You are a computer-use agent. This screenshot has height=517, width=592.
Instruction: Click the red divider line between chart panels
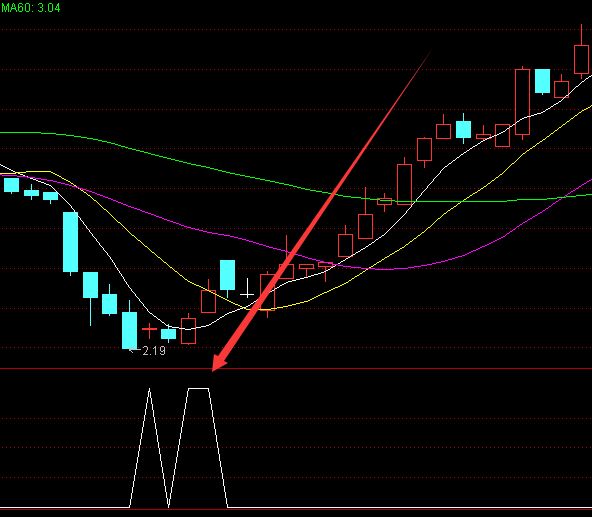click(x=296, y=369)
